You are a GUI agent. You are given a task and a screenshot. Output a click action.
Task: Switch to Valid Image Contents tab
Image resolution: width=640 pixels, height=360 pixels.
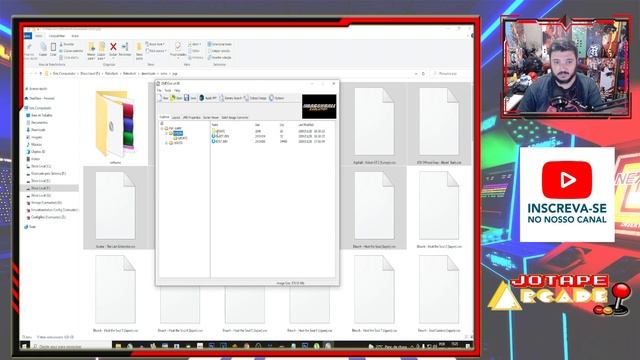(x=235, y=118)
